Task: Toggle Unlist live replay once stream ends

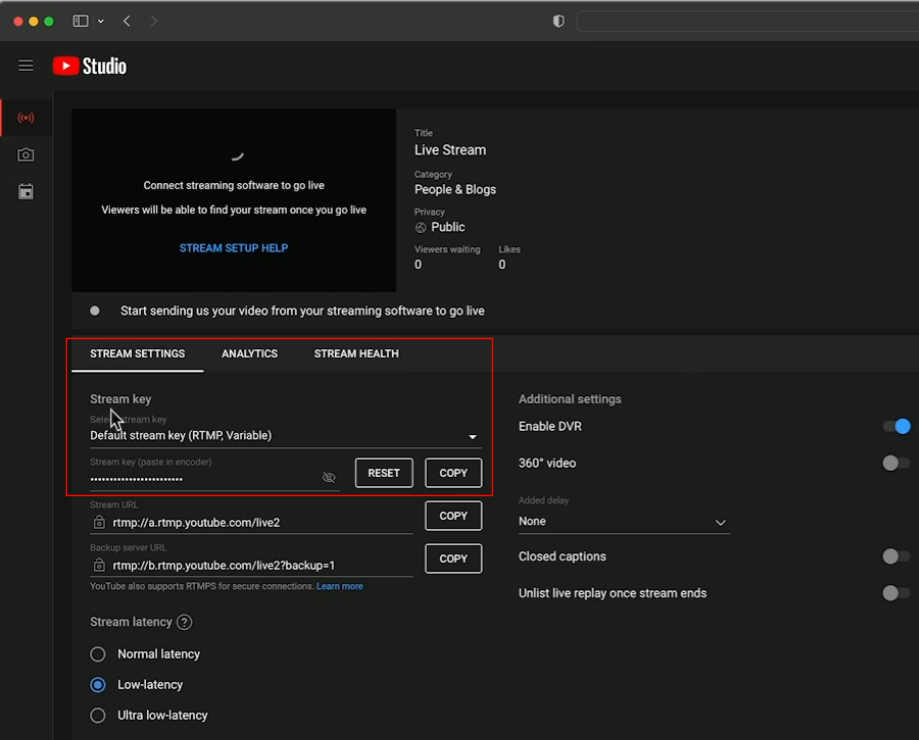Action: click(x=897, y=593)
